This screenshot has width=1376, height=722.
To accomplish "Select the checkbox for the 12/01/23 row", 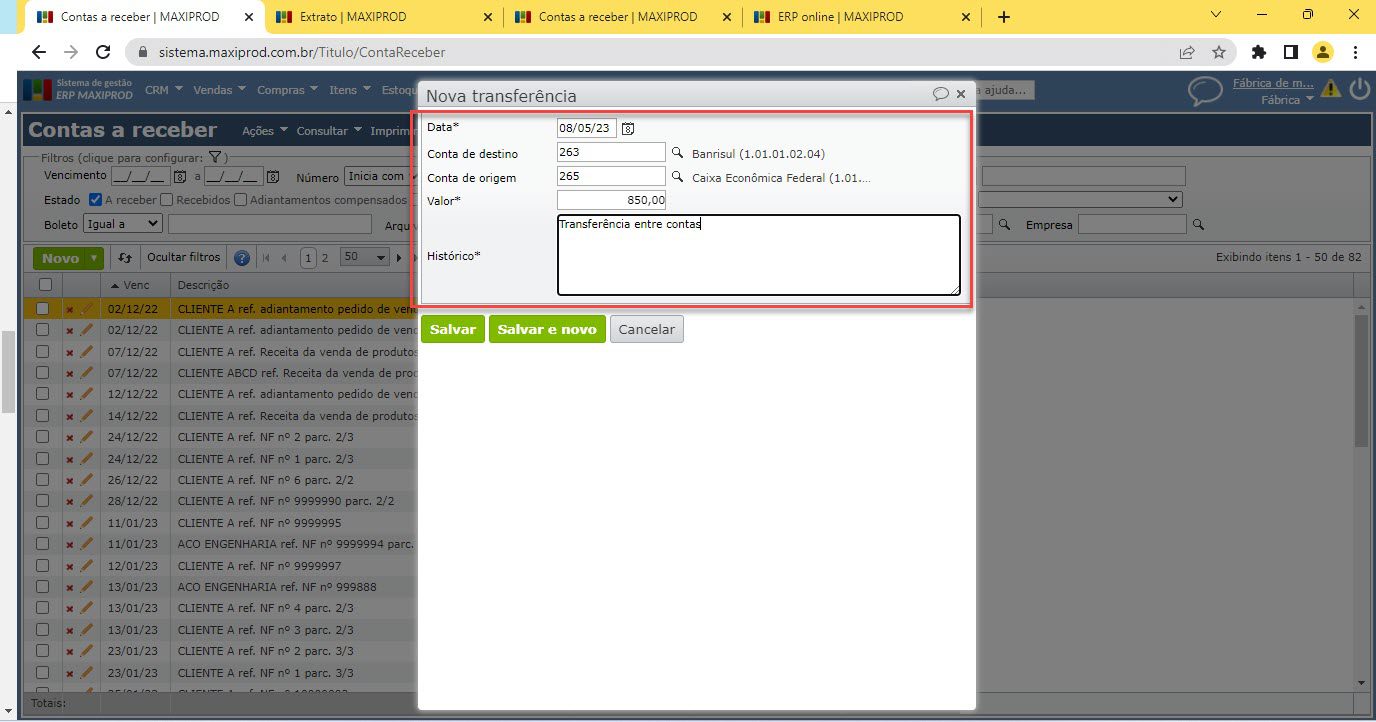I will [x=42, y=565].
